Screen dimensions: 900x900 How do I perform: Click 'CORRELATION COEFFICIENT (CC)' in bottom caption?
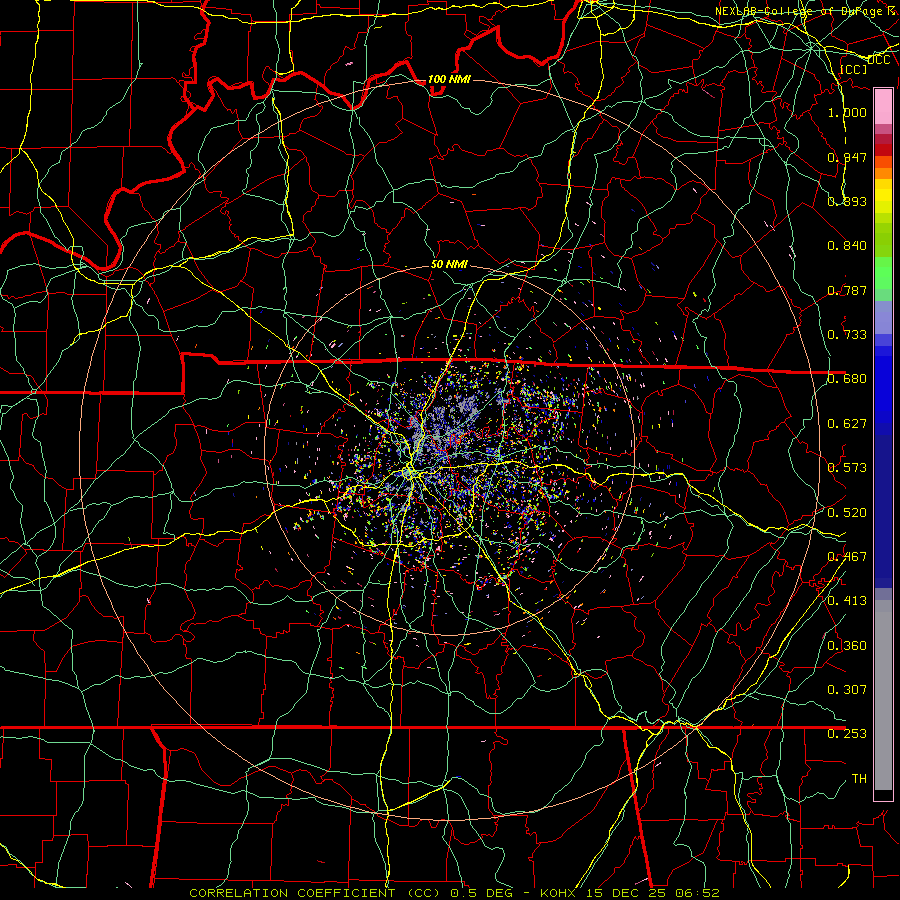coord(314,893)
